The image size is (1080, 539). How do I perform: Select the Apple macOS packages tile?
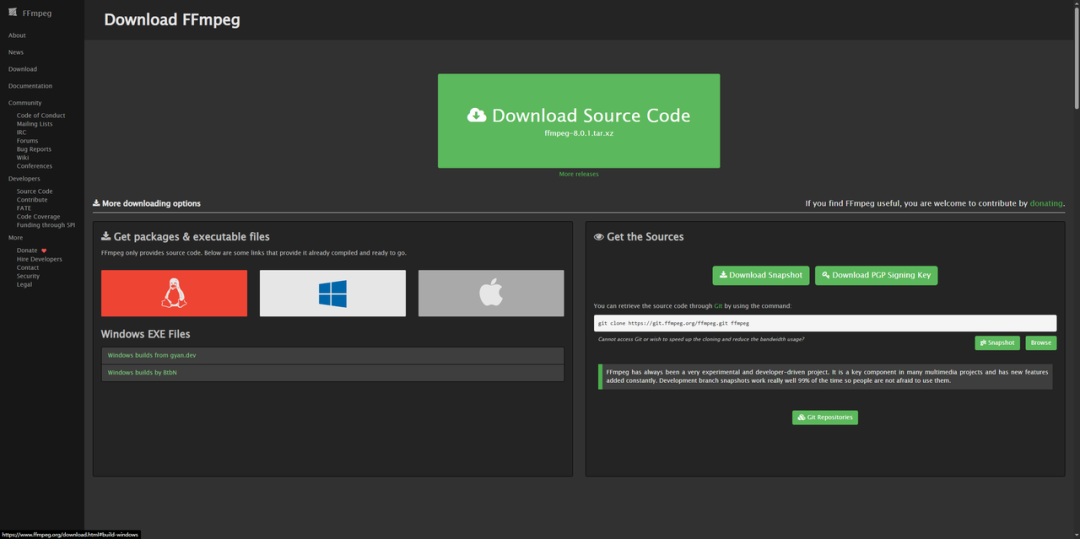pyautogui.click(x=491, y=293)
